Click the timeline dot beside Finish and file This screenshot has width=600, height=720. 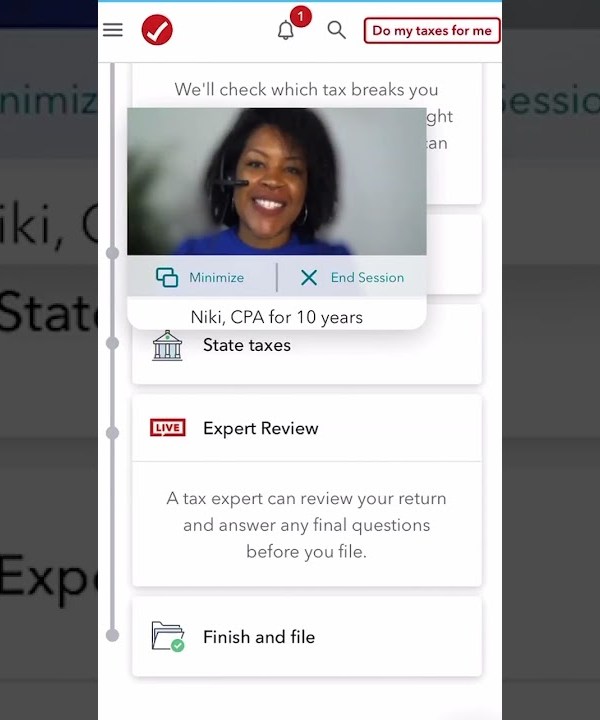point(112,635)
